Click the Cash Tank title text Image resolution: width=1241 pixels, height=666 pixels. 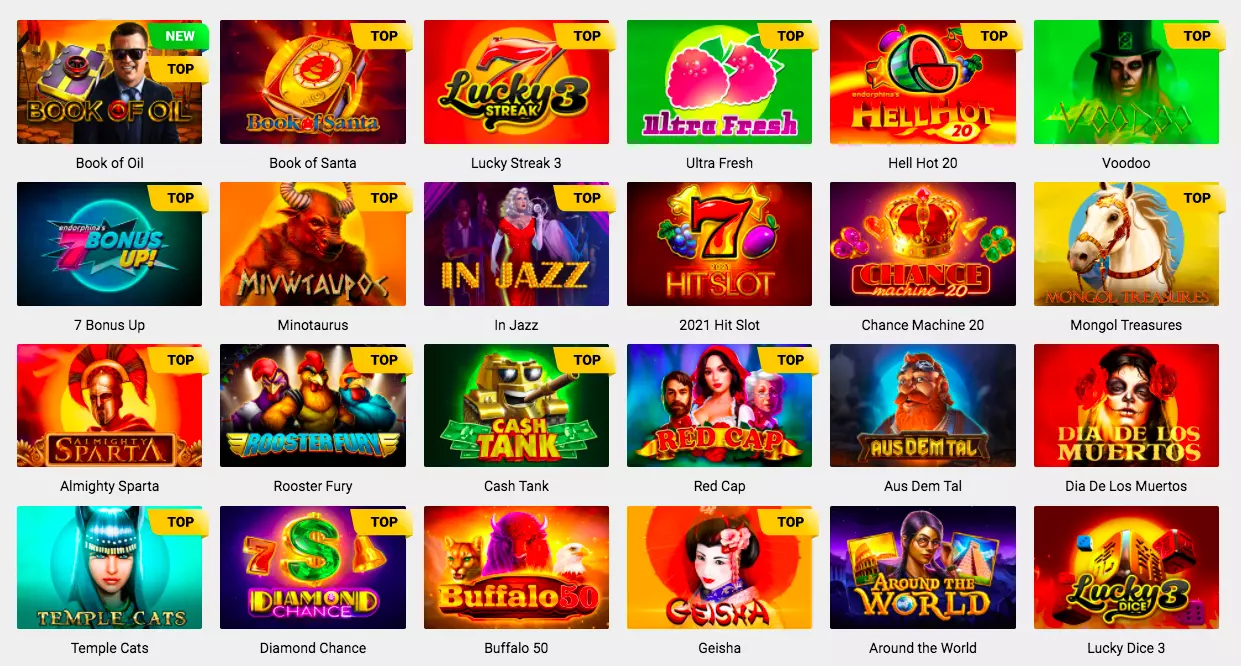click(516, 486)
